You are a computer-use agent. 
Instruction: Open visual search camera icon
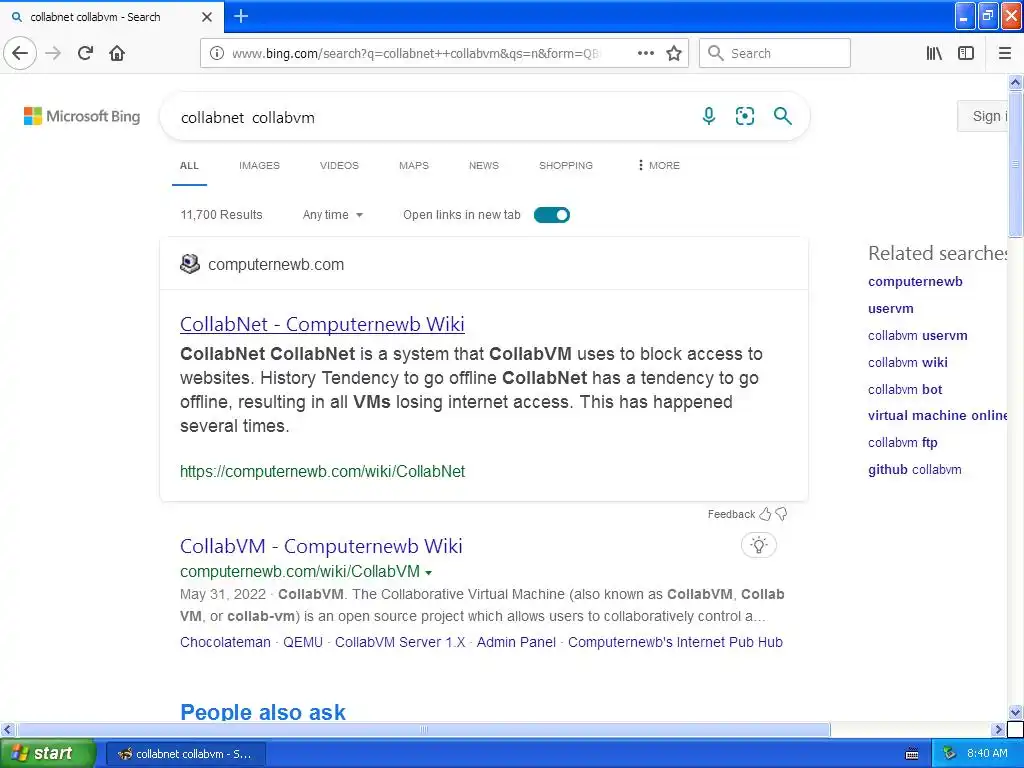744,116
